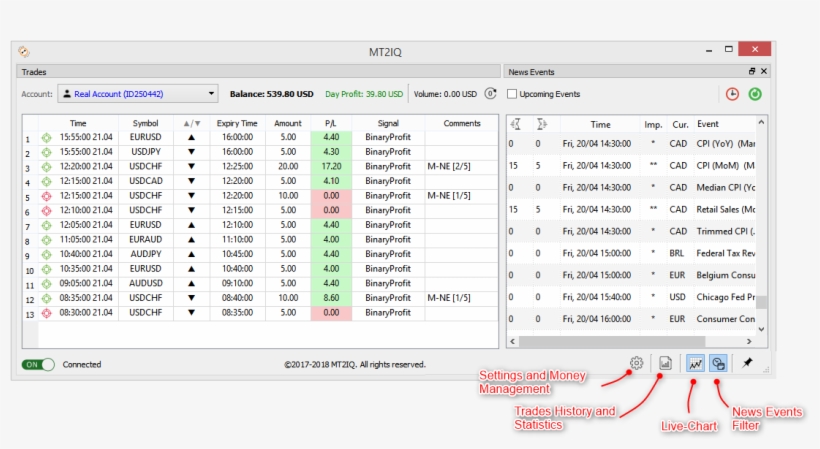820x449 pixels.
Task: Float the News Events panel
Action: coord(752,71)
